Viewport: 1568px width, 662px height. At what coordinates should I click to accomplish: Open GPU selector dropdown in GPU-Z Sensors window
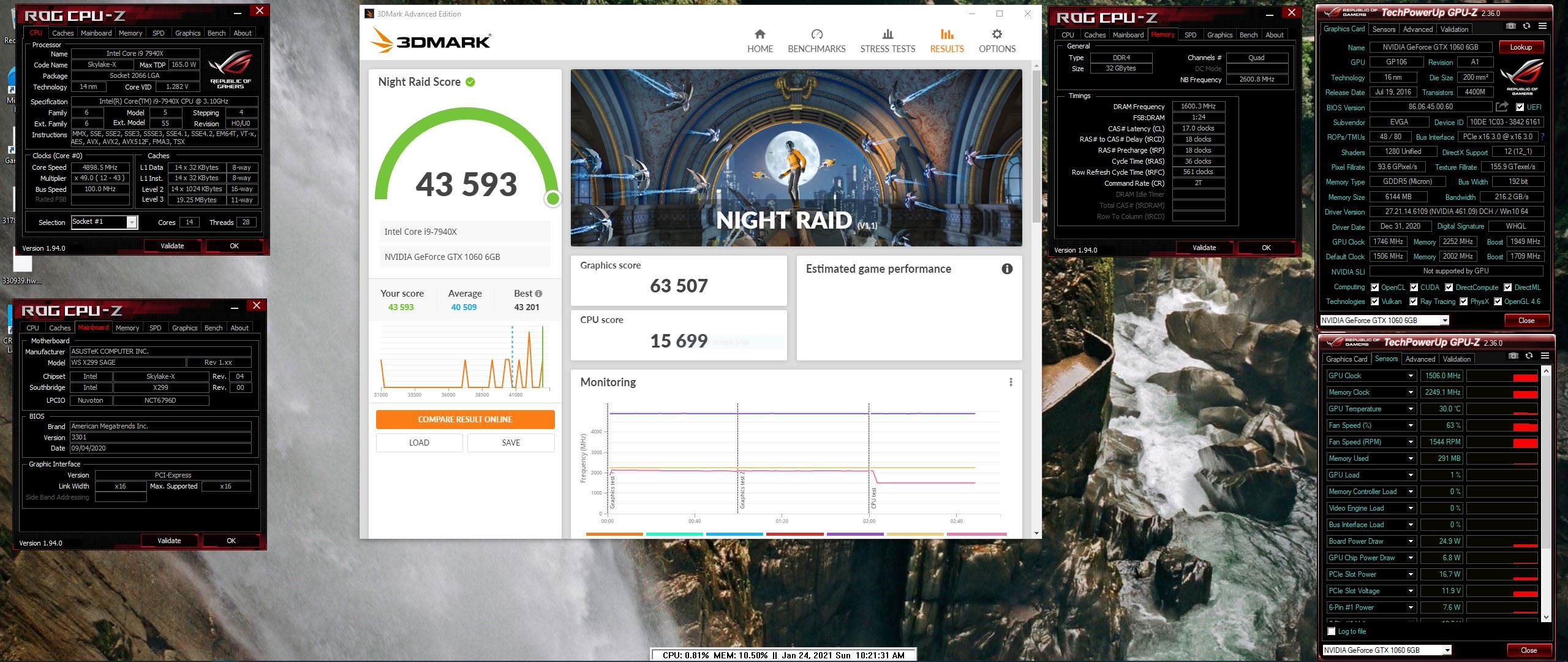[x=1447, y=650]
